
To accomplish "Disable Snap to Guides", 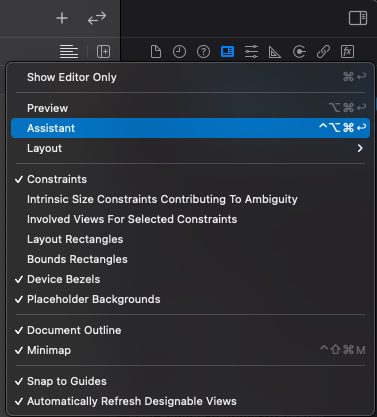I will (x=190, y=381).
